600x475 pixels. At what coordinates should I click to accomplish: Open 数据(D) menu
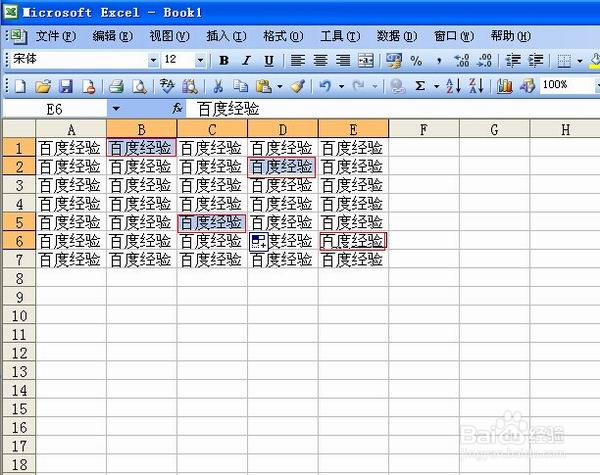pyautogui.click(x=397, y=36)
